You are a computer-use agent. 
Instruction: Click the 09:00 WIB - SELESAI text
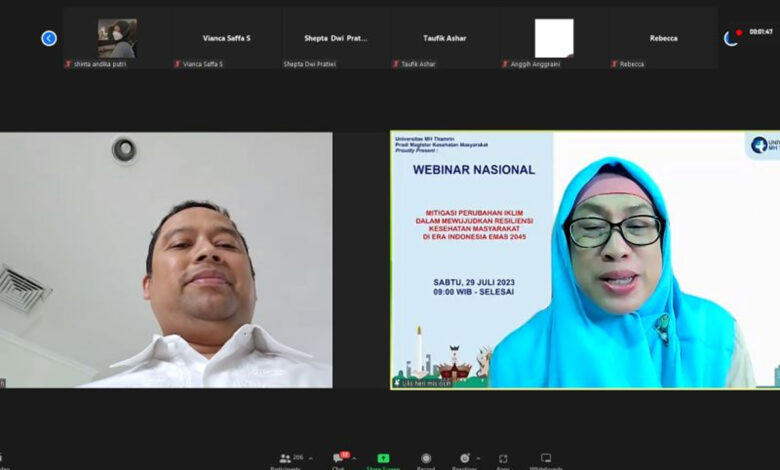(x=474, y=292)
